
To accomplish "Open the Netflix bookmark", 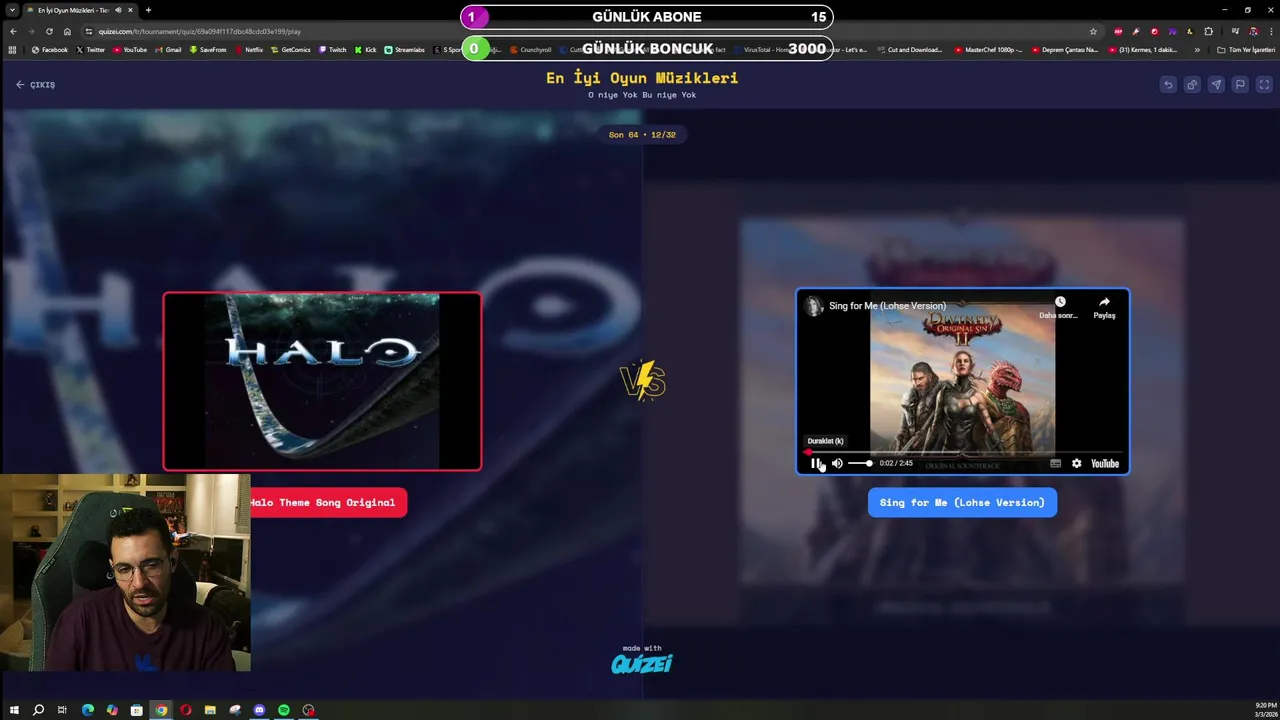I will (249, 49).
